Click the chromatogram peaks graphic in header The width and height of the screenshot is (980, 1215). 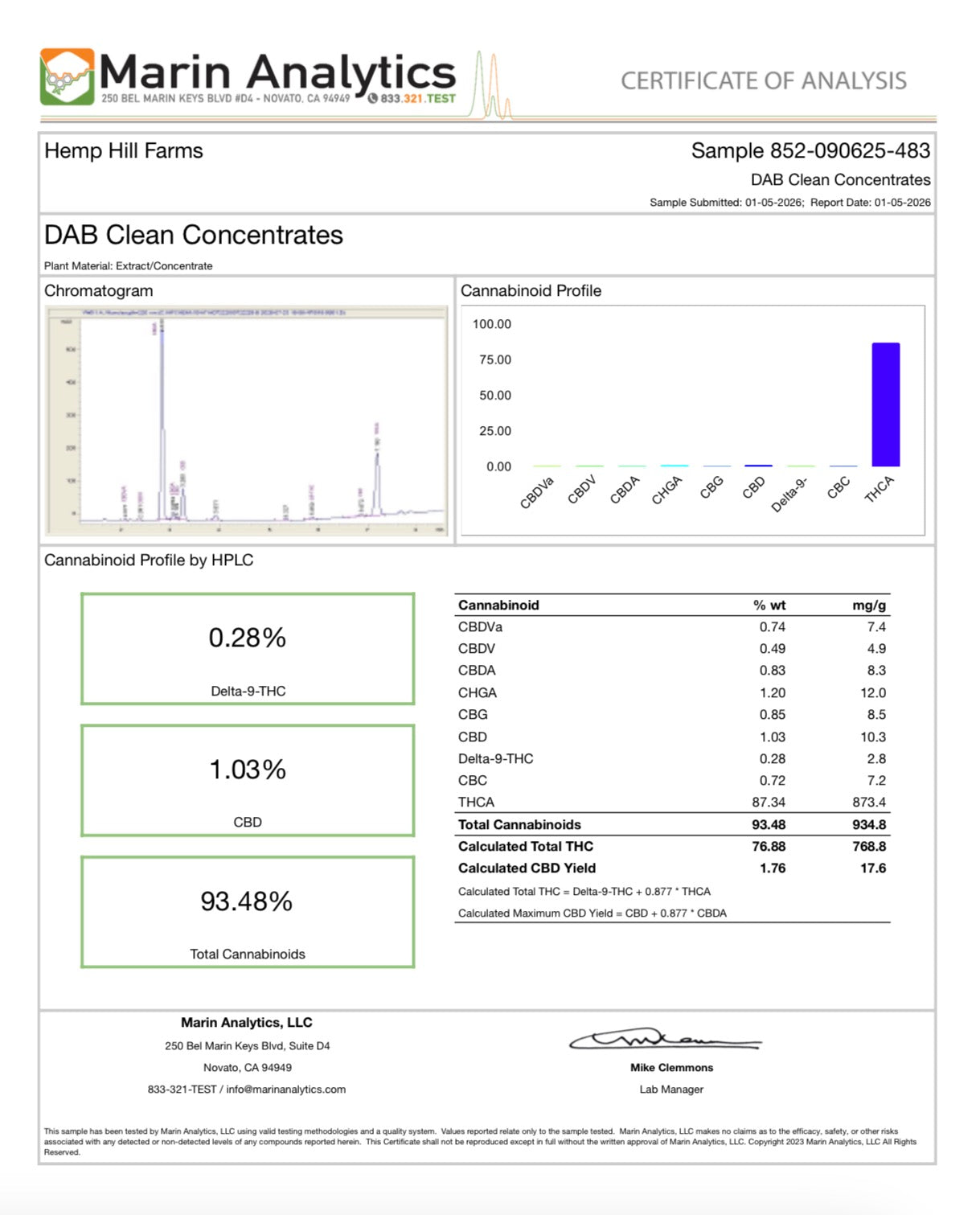491,87
